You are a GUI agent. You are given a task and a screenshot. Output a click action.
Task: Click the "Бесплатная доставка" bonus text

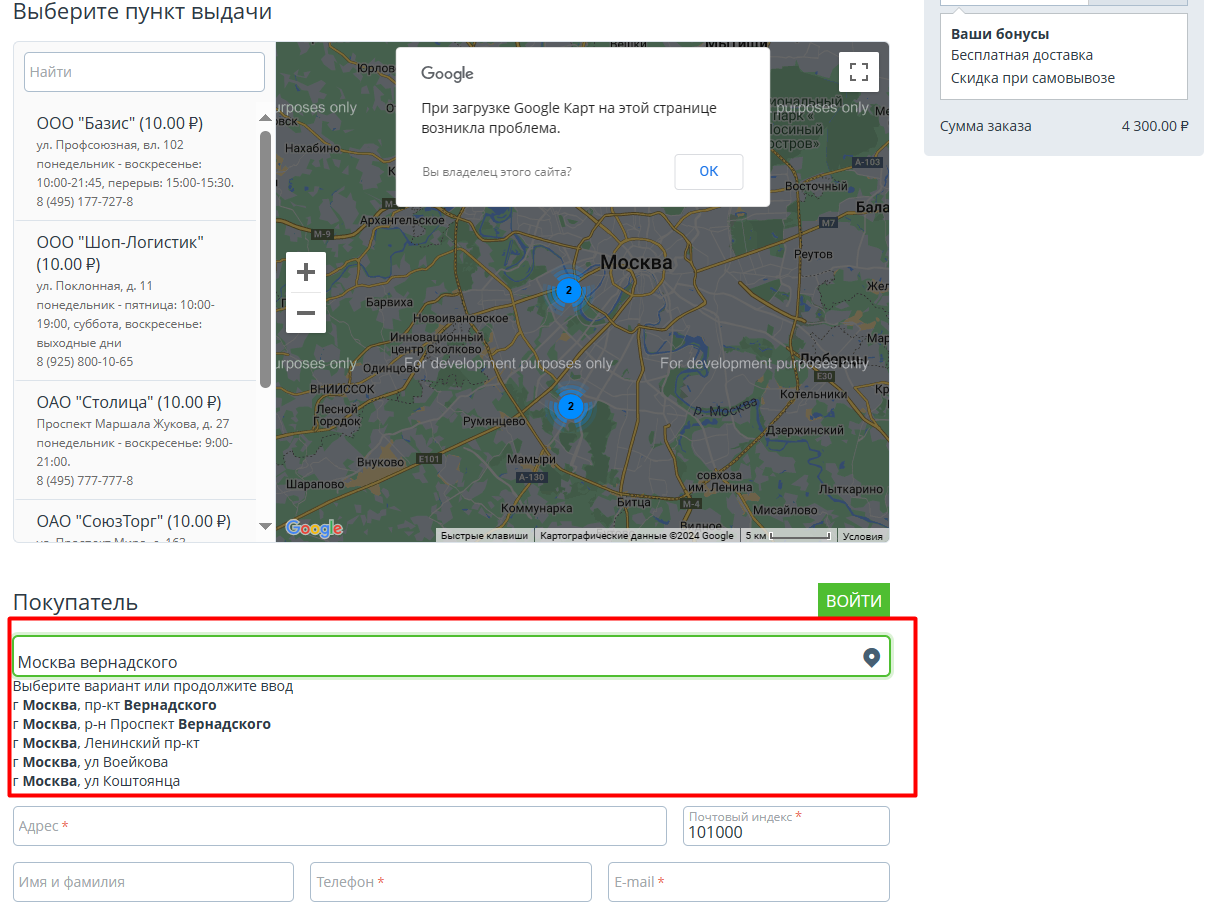pyautogui.click(x=1022, y=55)
